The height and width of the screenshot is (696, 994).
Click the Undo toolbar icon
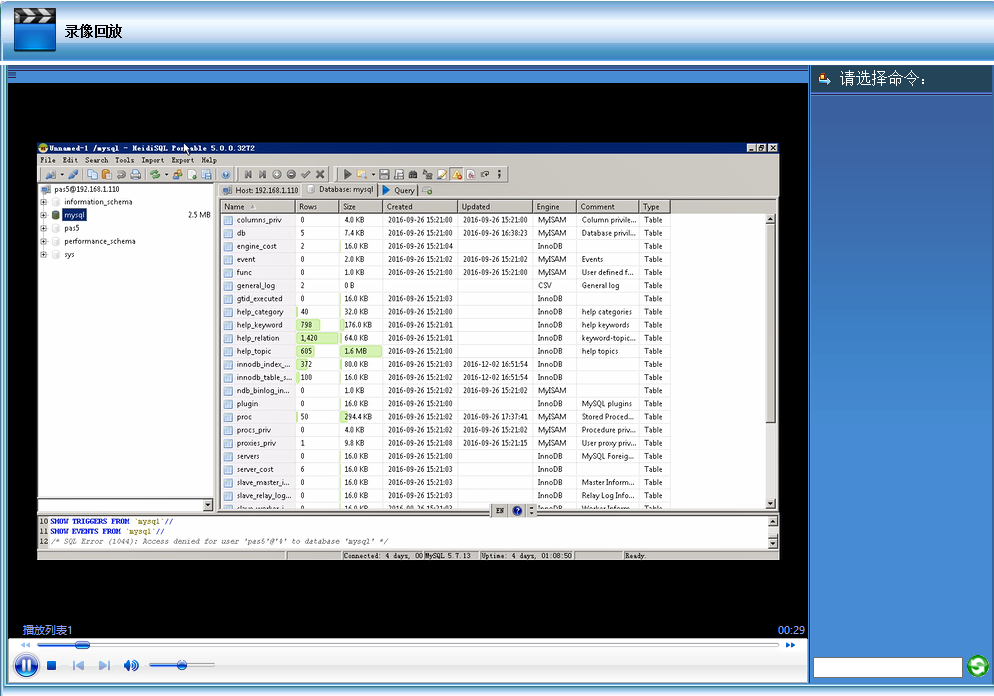pyautogui.click(x=120, y=174)
